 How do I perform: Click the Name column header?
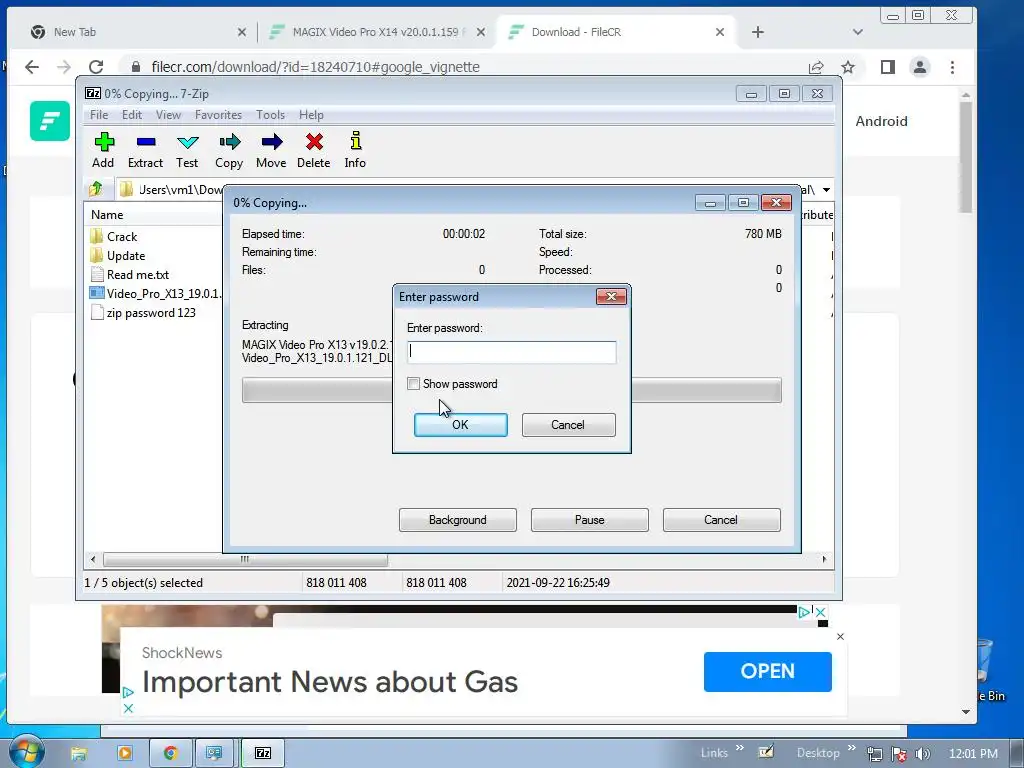coord(107,215)
